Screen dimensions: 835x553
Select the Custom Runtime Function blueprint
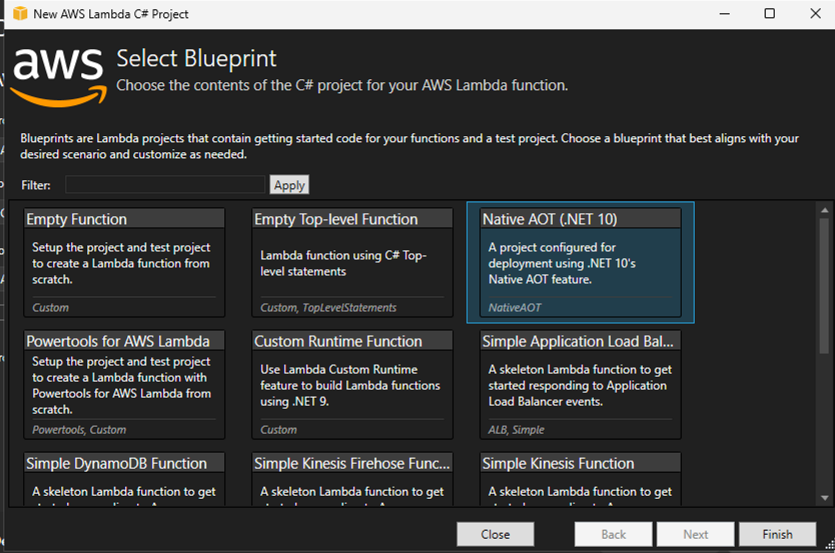tap(352, 384)
